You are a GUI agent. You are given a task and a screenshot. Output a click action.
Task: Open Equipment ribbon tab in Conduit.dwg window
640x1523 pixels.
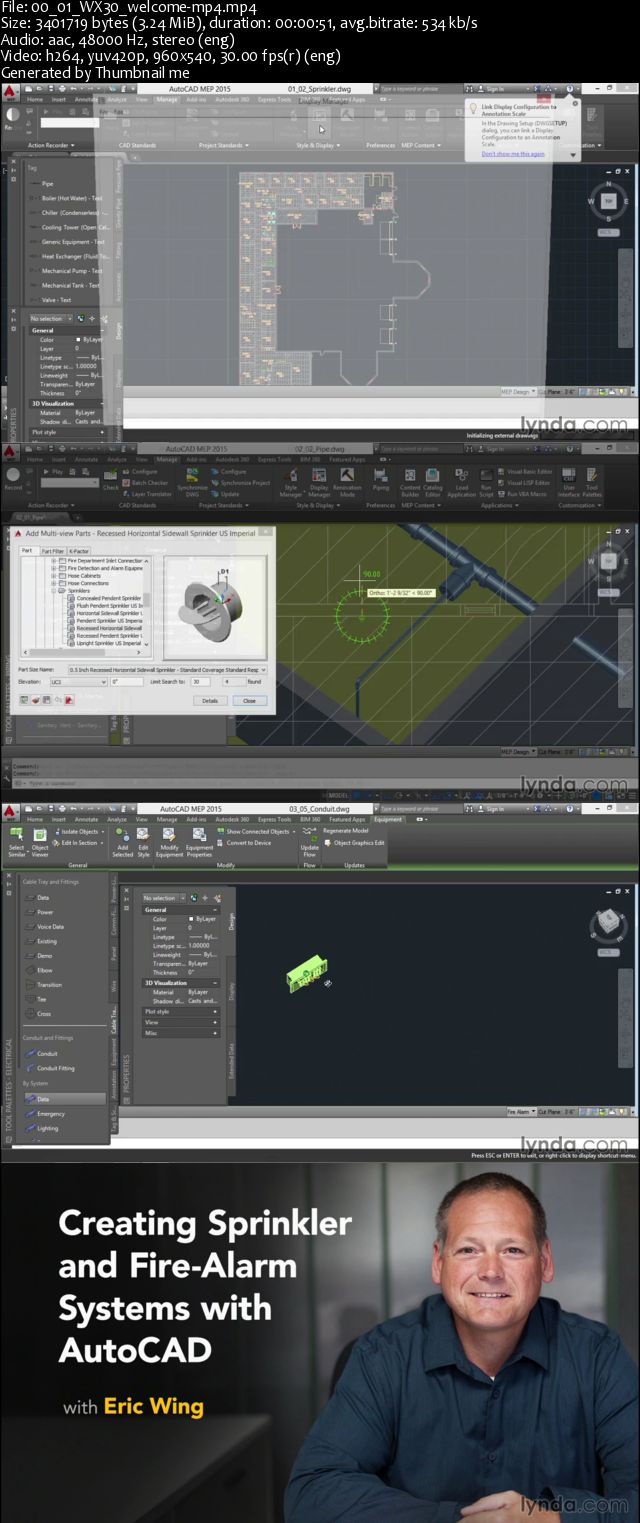point(387,819)
